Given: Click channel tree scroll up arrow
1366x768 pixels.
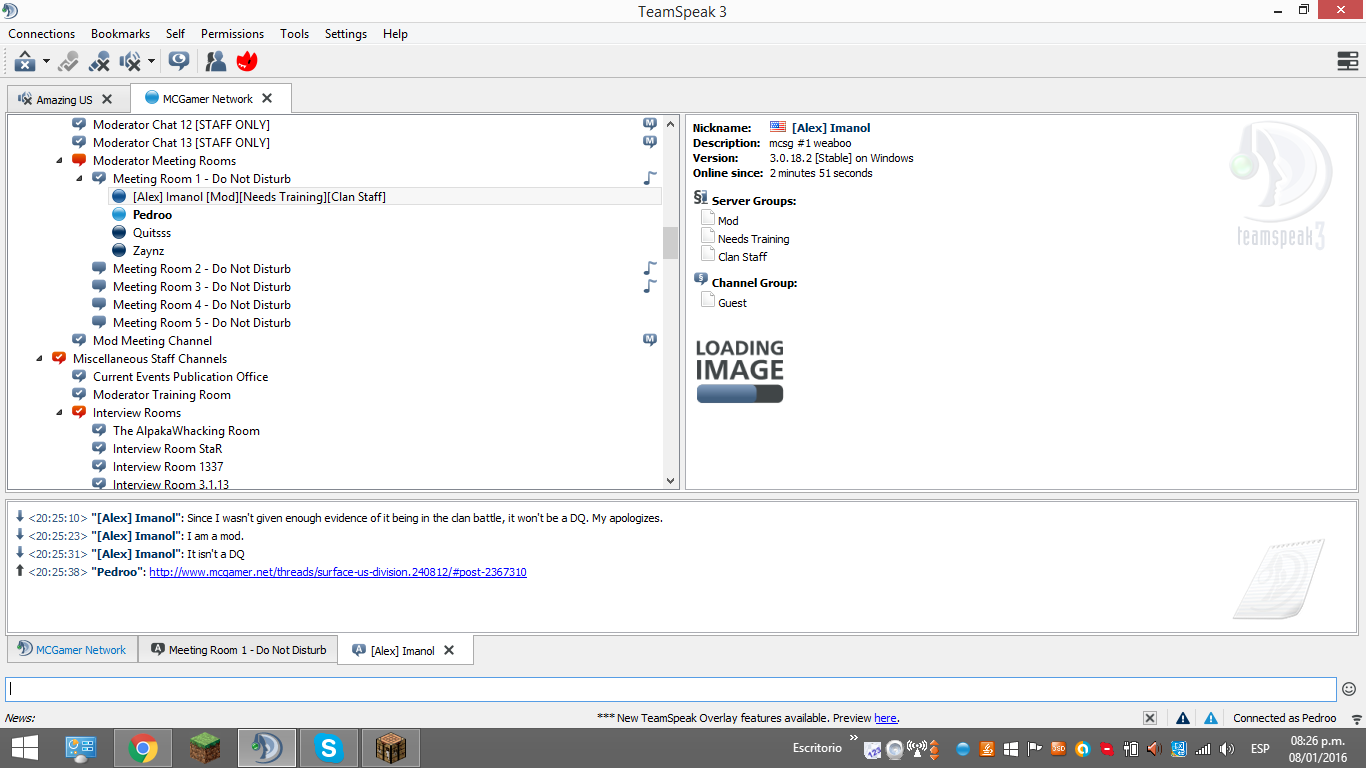Looking at the screenshot, I should [670, 122].
